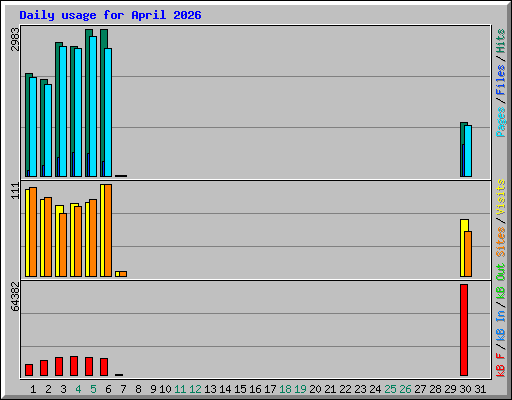
Task: Click day 29 on the x-axis
Action: coord(450,389)
